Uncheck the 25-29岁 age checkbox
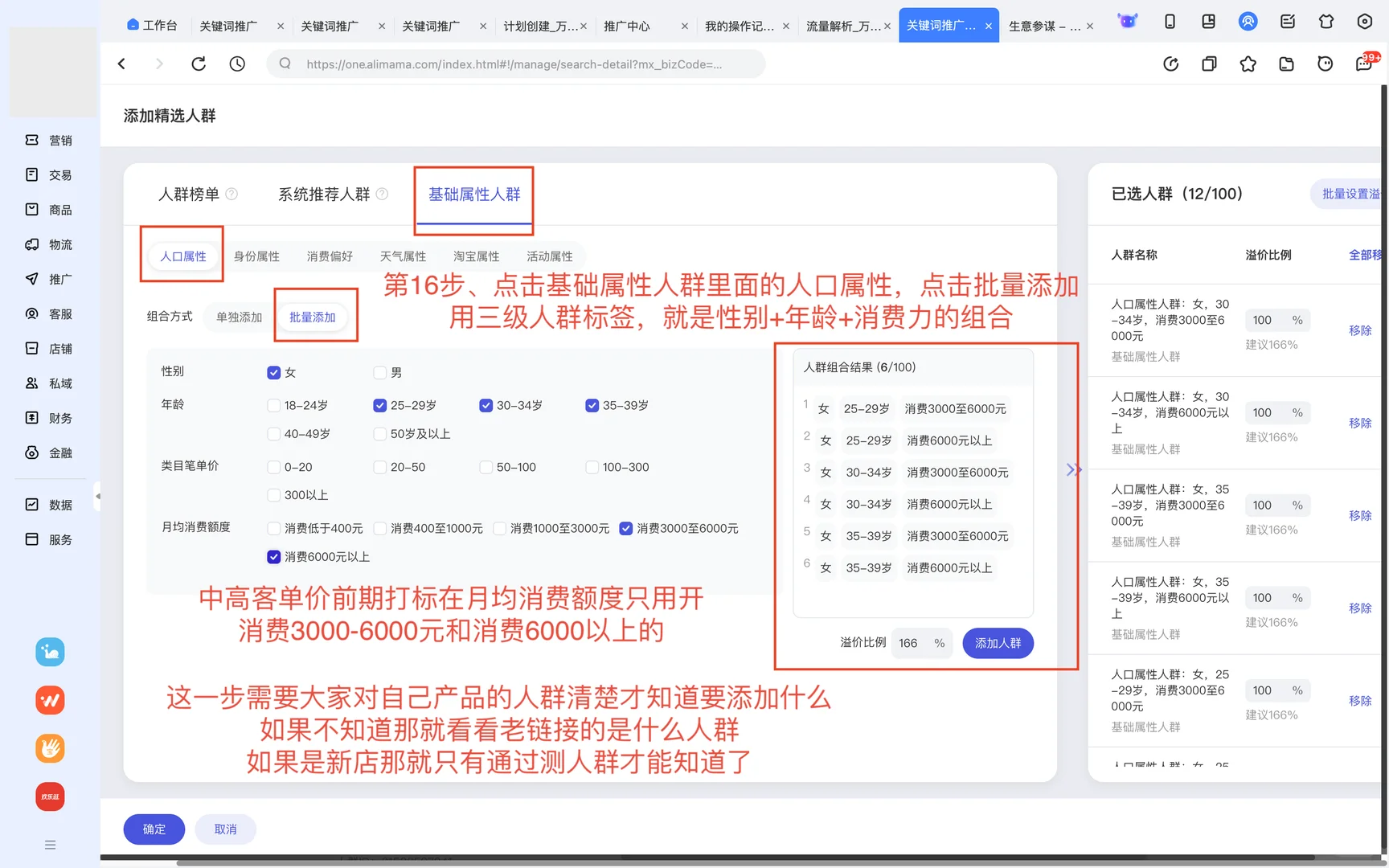Screen dimensions: 1389x868 click(379, 405)
